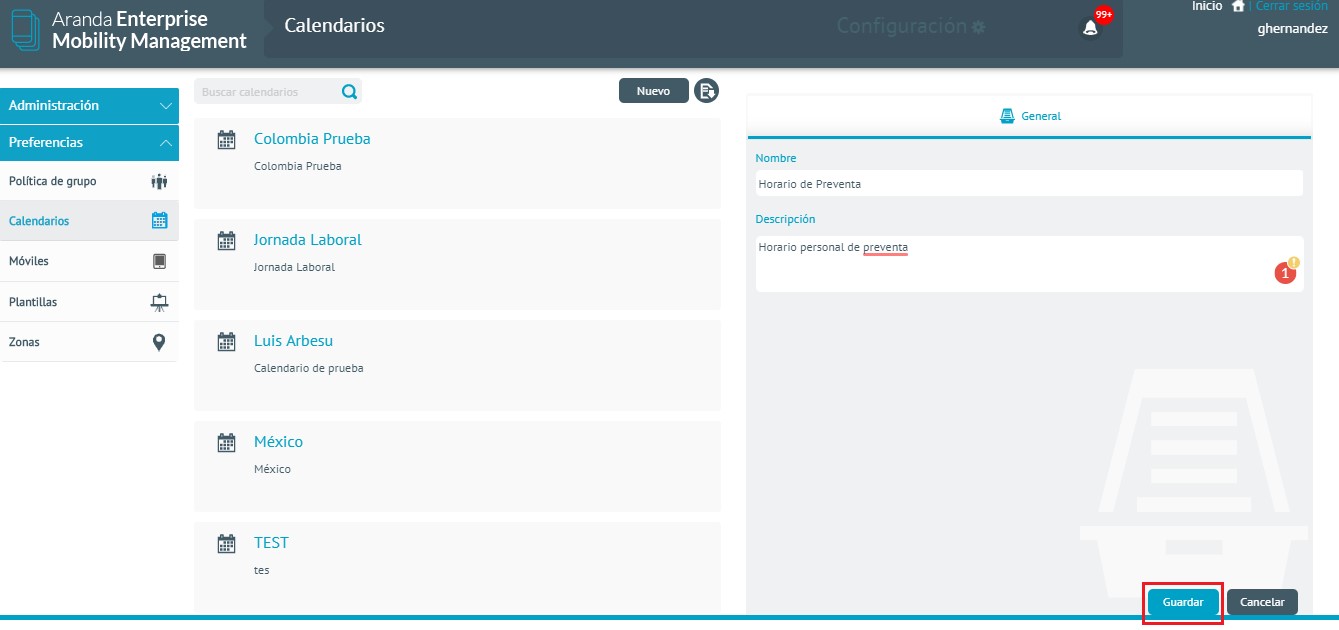Switch to the General tab
The height and width of the screenshot is (630, 1339).
click(x=1029, y=116)
